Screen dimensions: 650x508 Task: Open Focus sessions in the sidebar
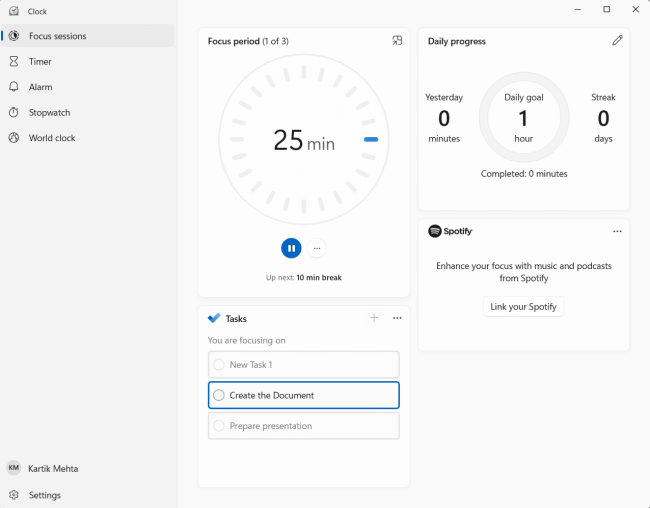pos(87,36)
